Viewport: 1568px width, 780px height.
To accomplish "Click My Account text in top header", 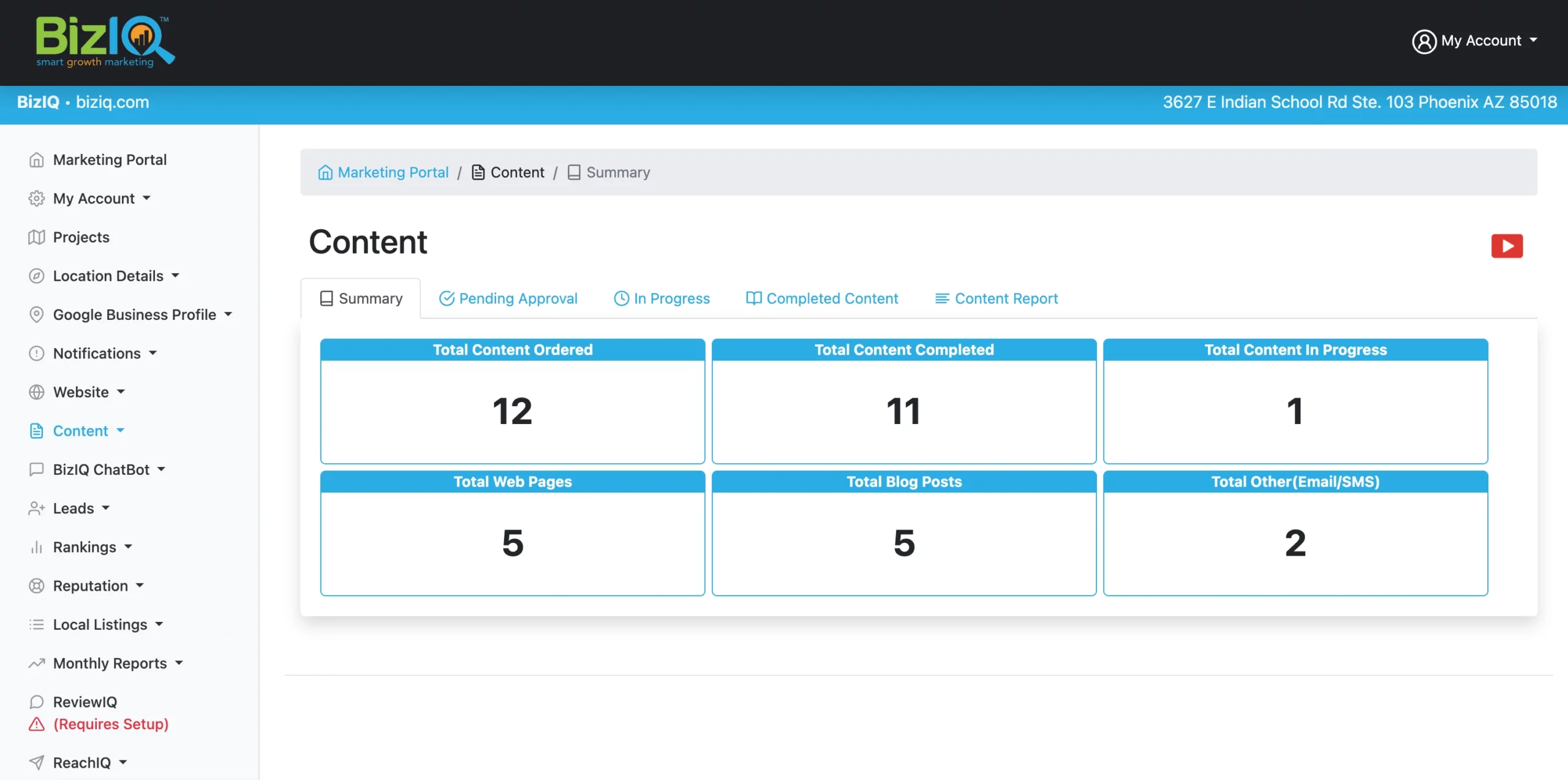I will (1481, 41).
